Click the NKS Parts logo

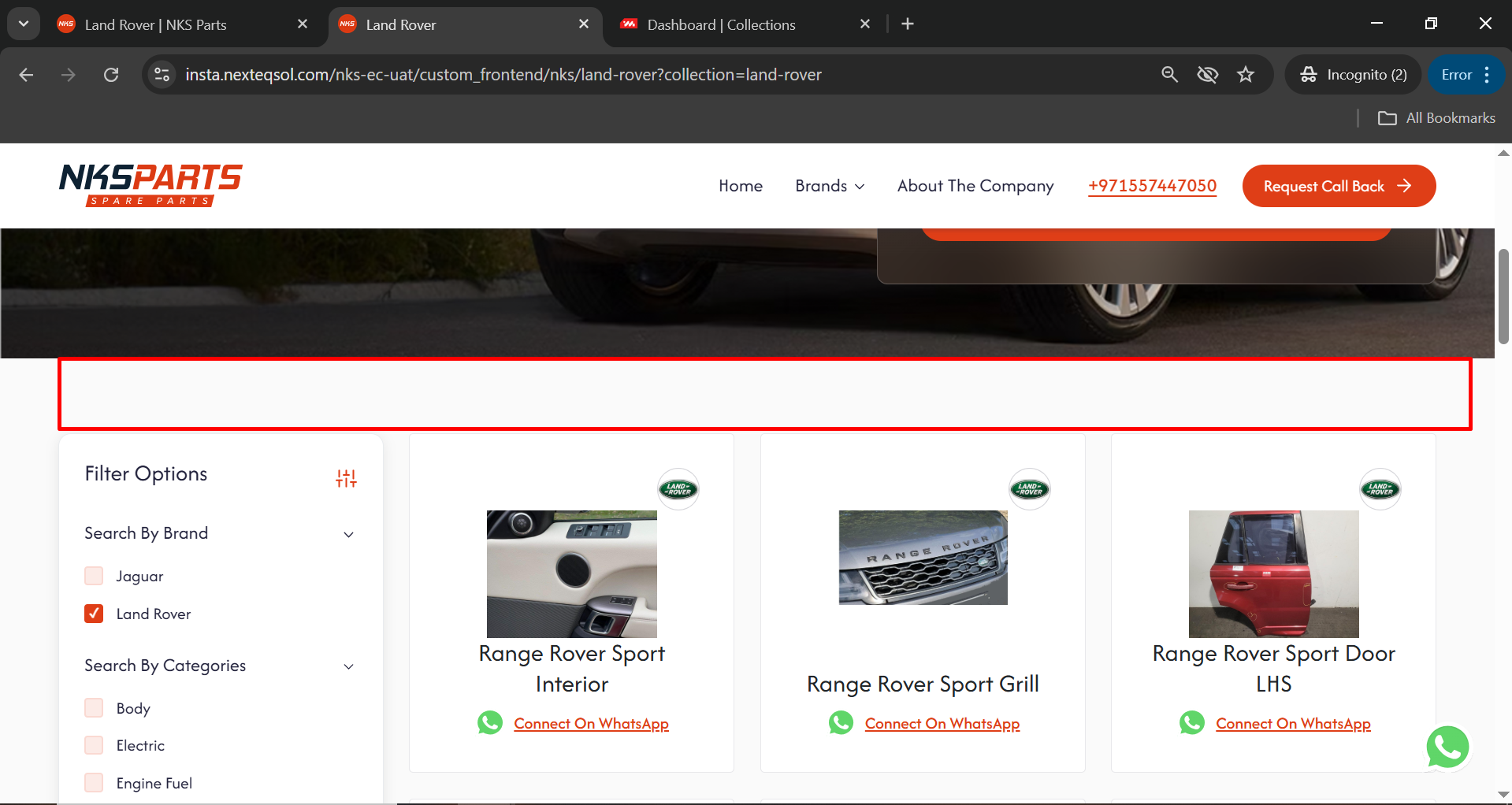click(150, 185)
